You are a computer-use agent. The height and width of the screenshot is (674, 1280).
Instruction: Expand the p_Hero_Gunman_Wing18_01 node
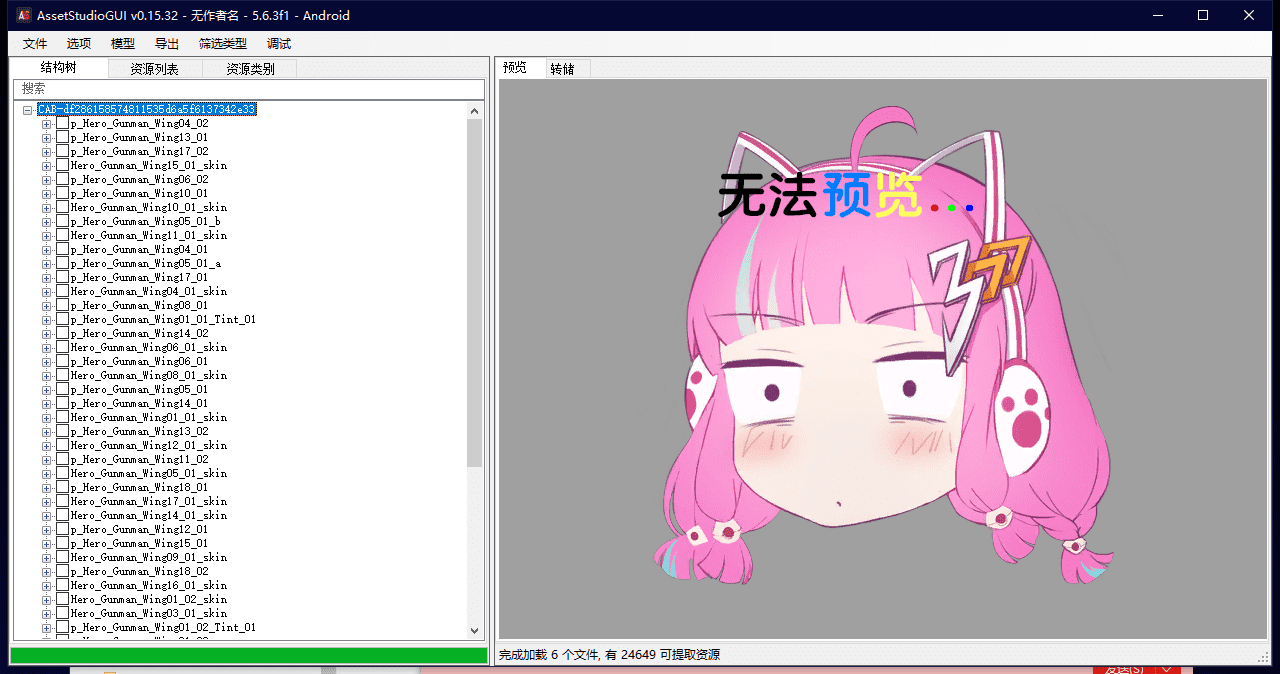click(46, 488)
